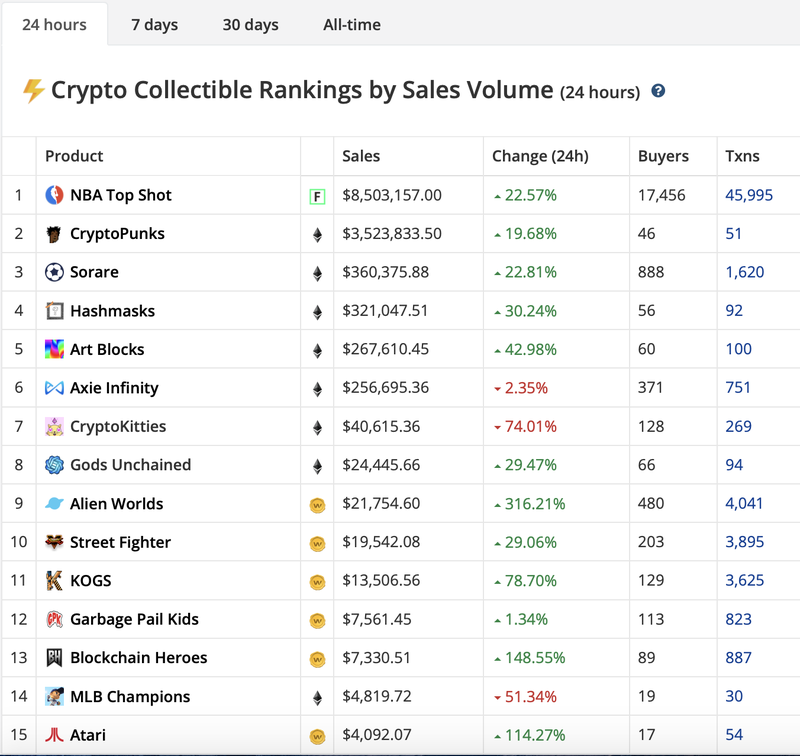Click the MLB Champions logo icon
800x756 pixels.
tap(54, 696)
